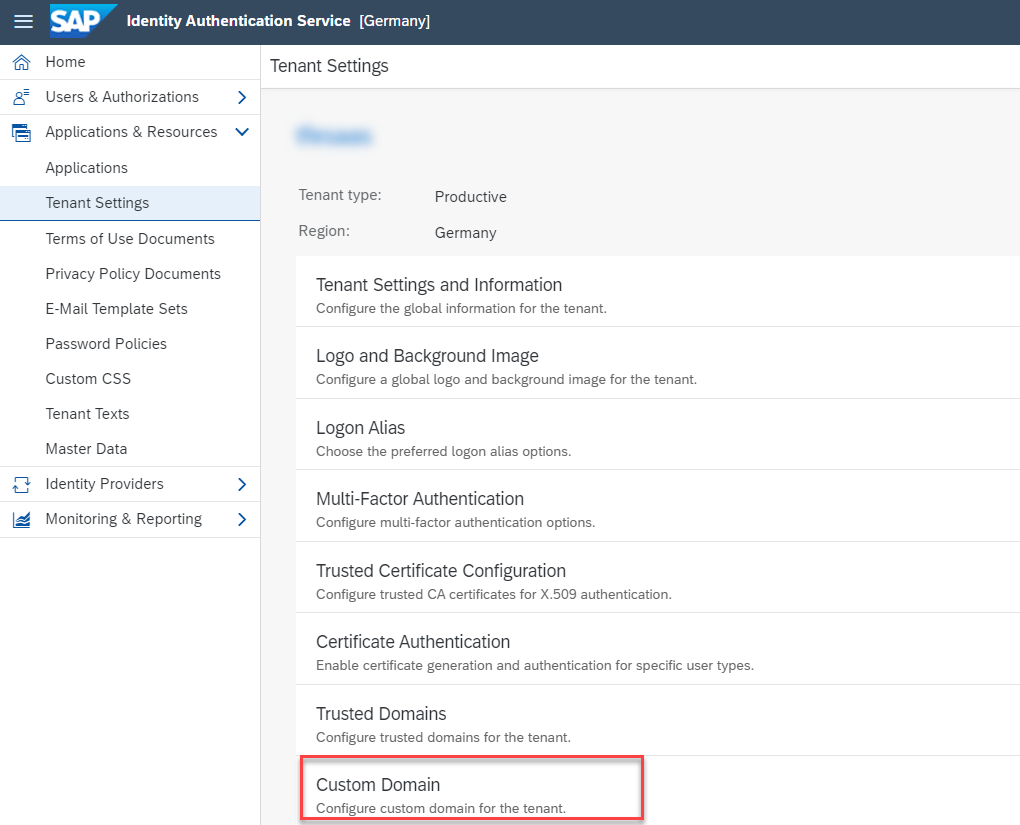Viewport: 1020px width, 825px height.
Task: Click 'Choose the preferred logon alias options.' text
Action: 444,452
